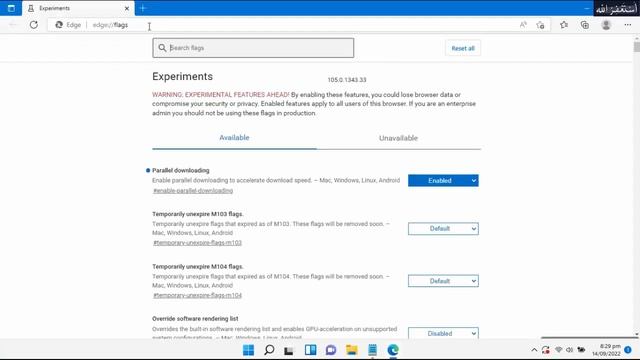640x360 pixels.
Task: Switch to the Available tab
Action: [x=234, y=138]
